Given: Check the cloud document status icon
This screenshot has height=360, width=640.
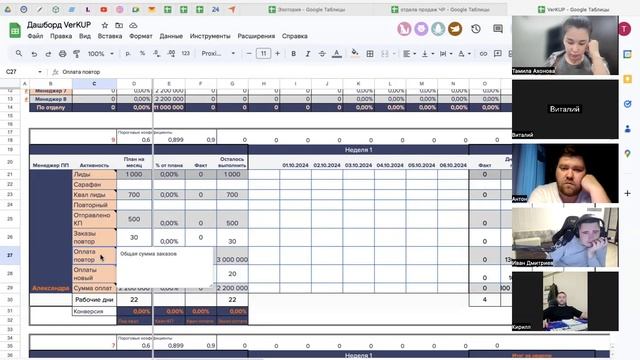Looking at the screenshot, I should 133,25.
